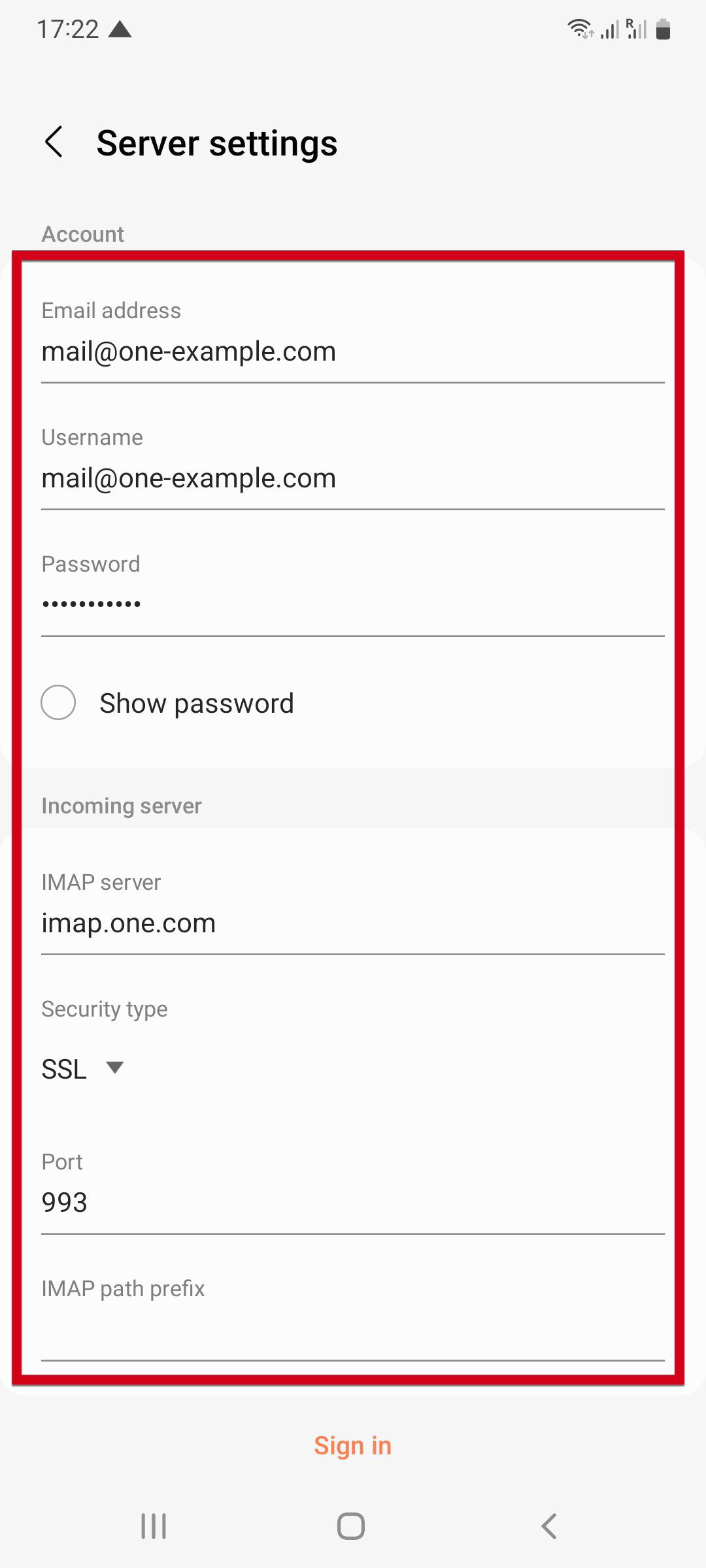Tap the battery indicator icon
This screenshot has height=1568, width=706.
[x=663, y=29]
